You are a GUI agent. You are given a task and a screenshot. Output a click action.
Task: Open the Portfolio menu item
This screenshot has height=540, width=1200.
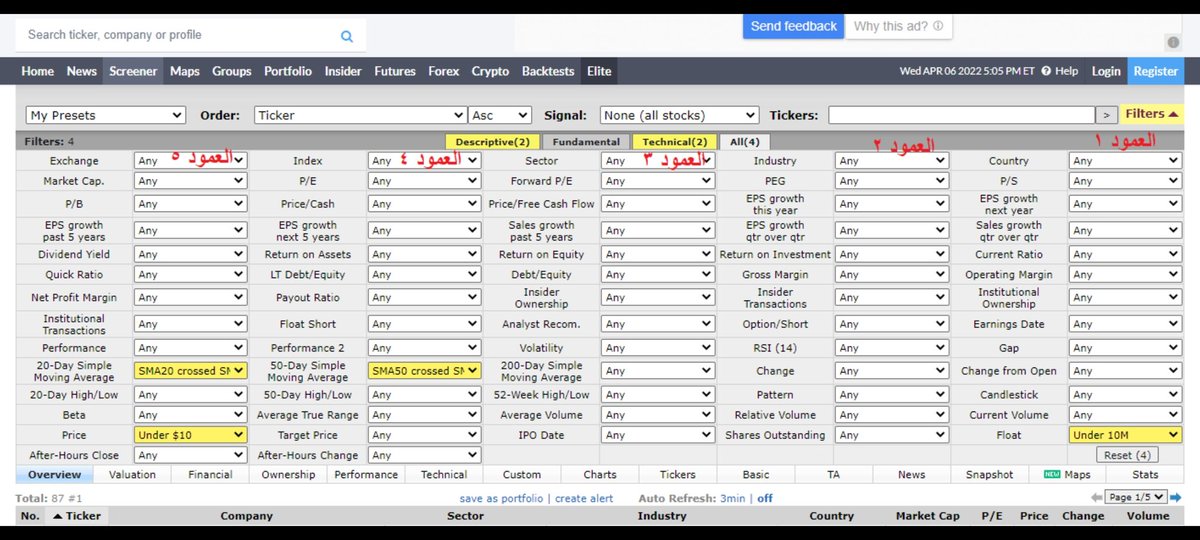click(288, 71)
